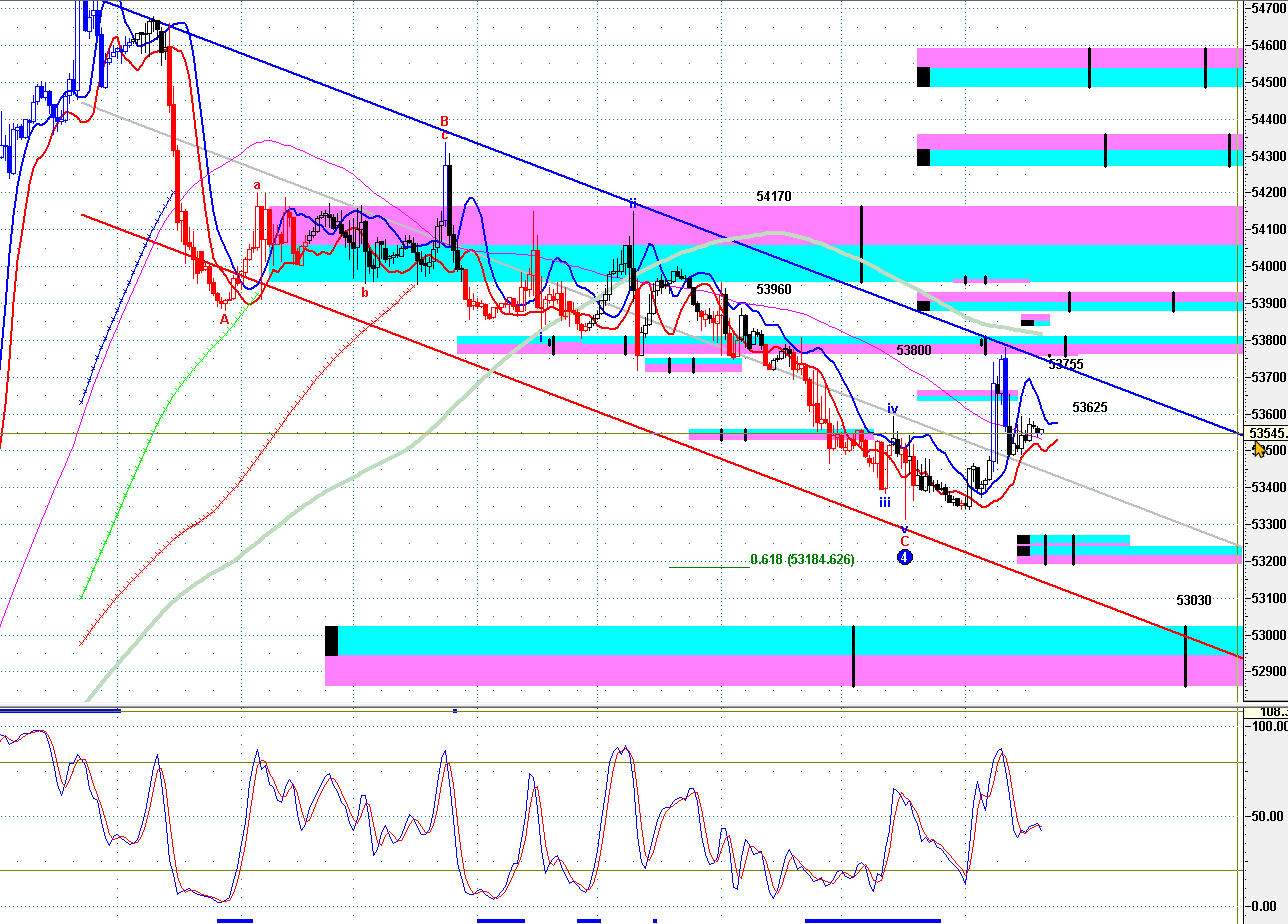Click the 53755 price annotation
Screen dimensions: 1288x924
pyautogui.click(x=1066, y=365)
